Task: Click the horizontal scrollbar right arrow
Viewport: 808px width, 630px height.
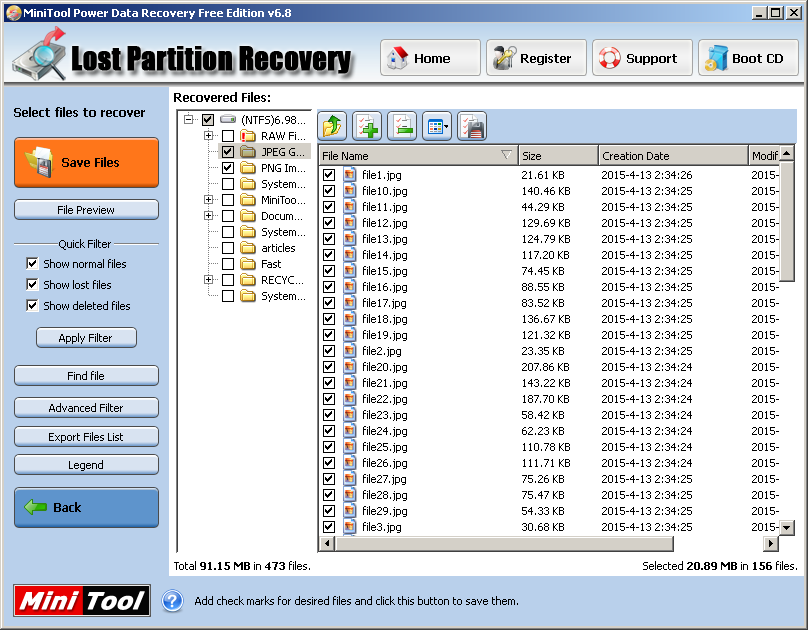Action: click(770, 543)
